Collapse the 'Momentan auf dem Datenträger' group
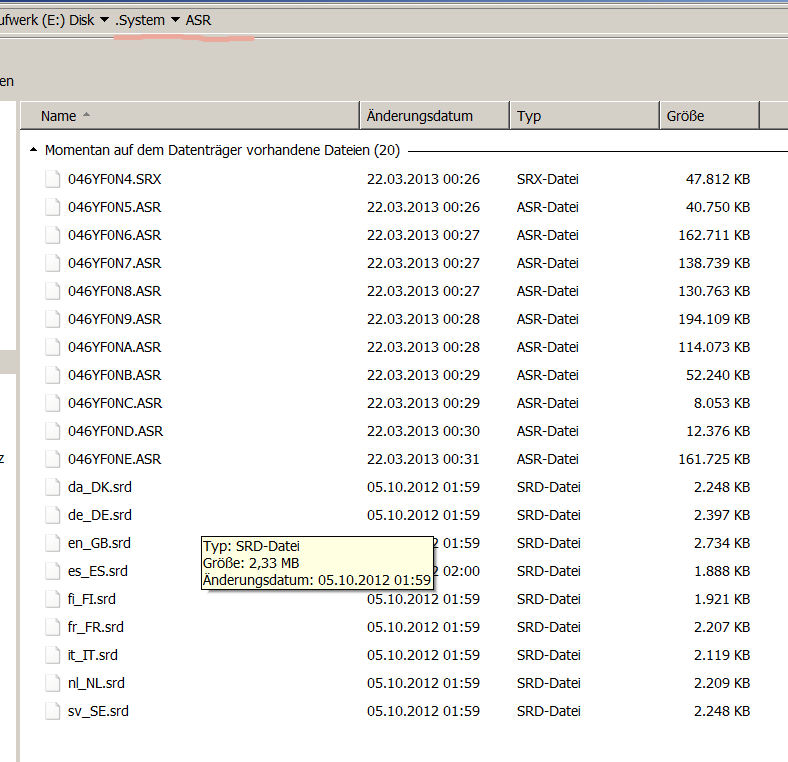The image size is (788, 762). [34, 151]
